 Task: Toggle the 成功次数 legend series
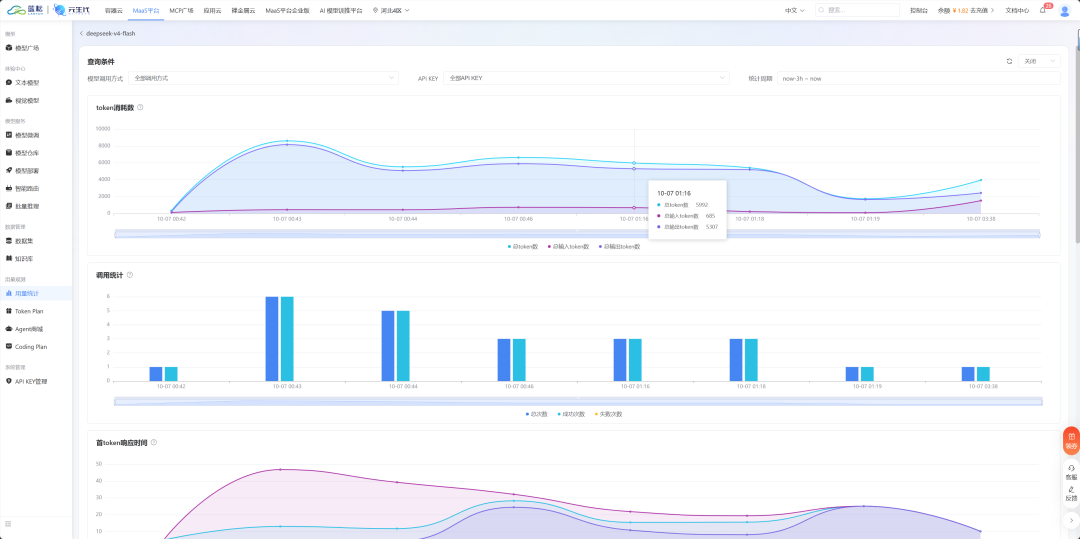[x=571, y=414]
